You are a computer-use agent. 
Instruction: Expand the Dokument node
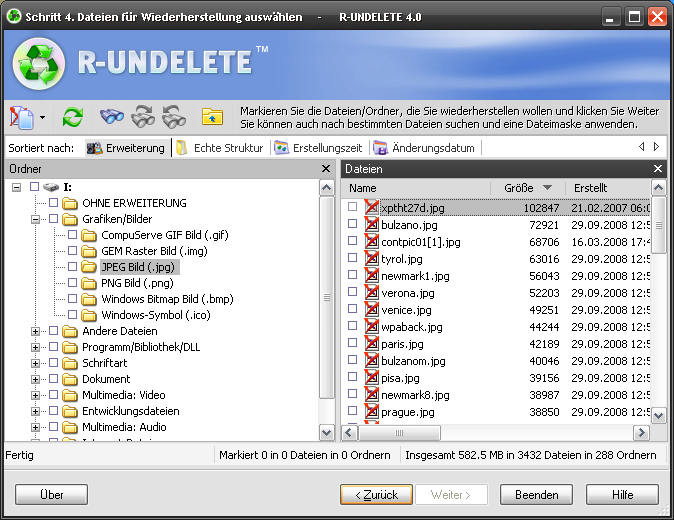pos(35,379)
